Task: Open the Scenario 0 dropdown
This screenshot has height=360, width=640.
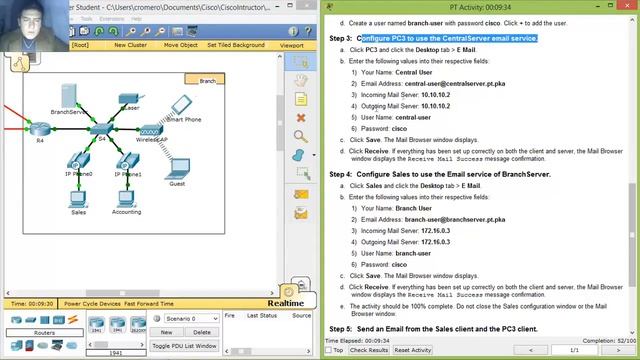Action: (x=192, y=318)
